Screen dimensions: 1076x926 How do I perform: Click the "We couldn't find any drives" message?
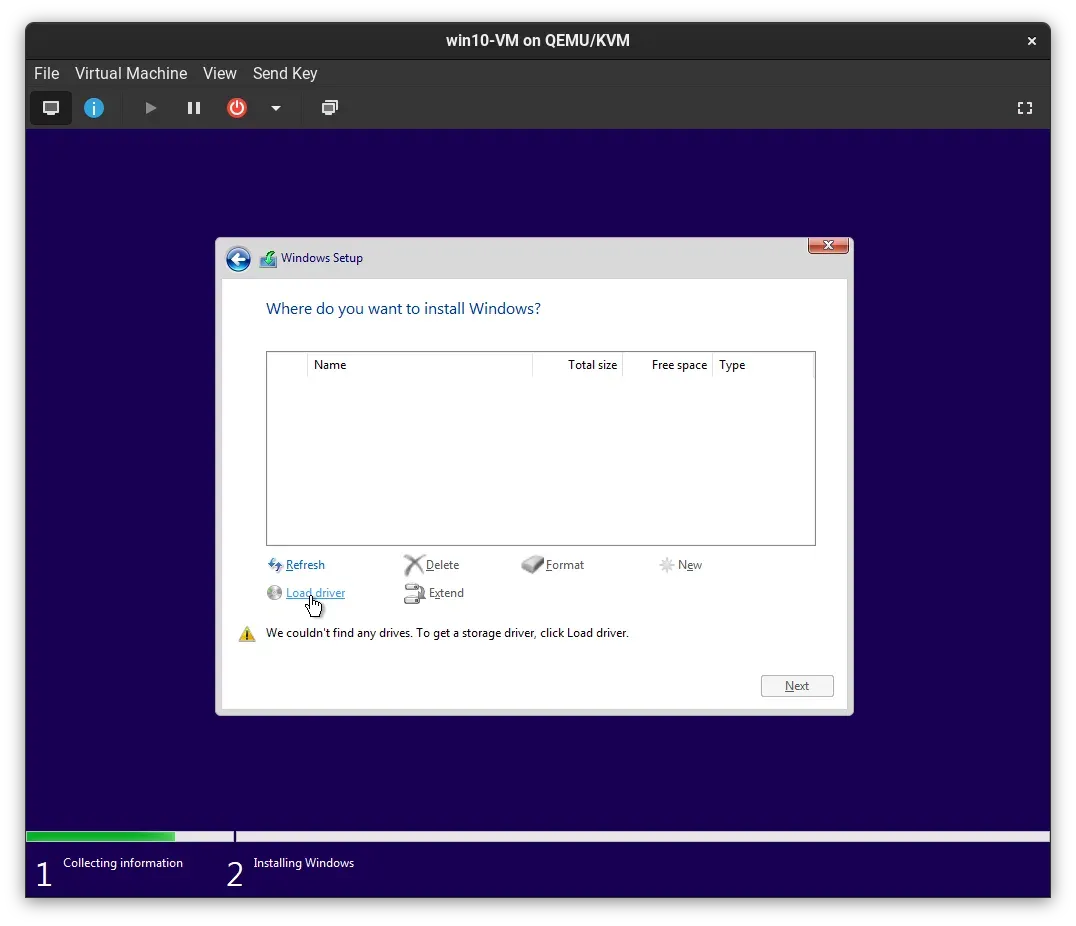coord(447,633)
